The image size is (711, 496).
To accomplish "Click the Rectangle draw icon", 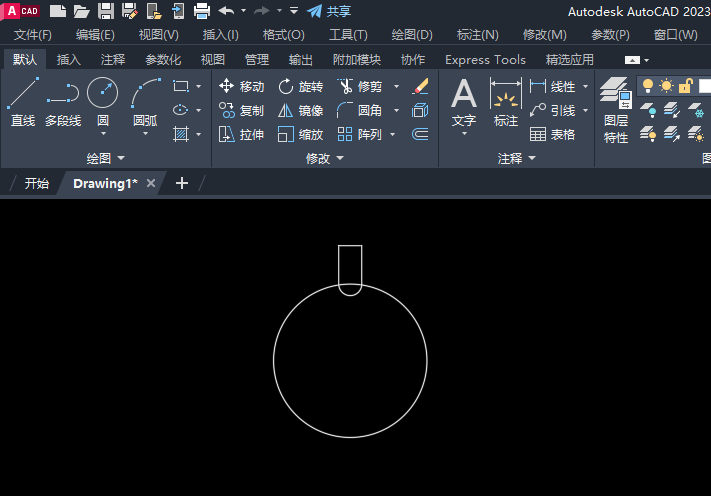I will (x=181, y=86).
